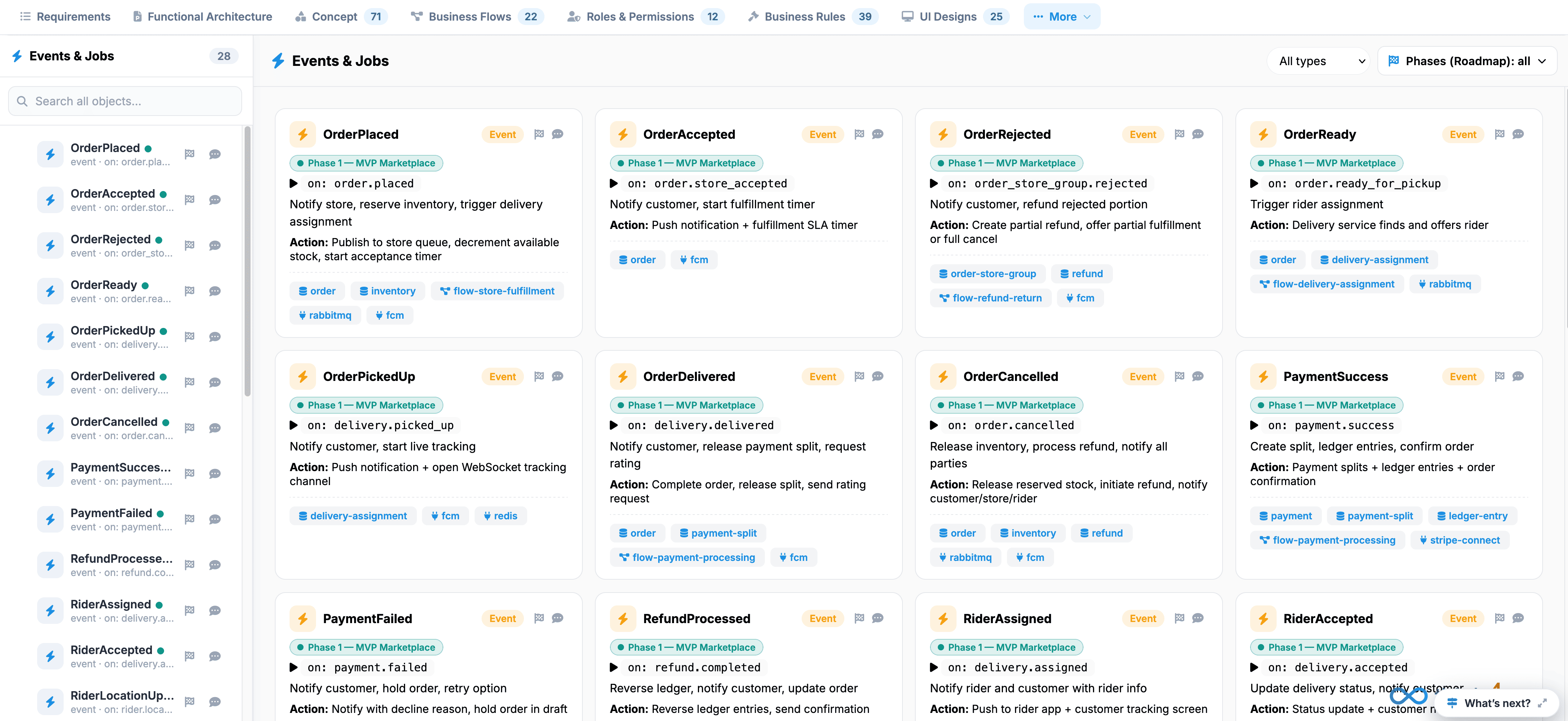Switch to the Business Flows tab
The width and height of the screenshot is (1568, 721).
pos(478,17)
